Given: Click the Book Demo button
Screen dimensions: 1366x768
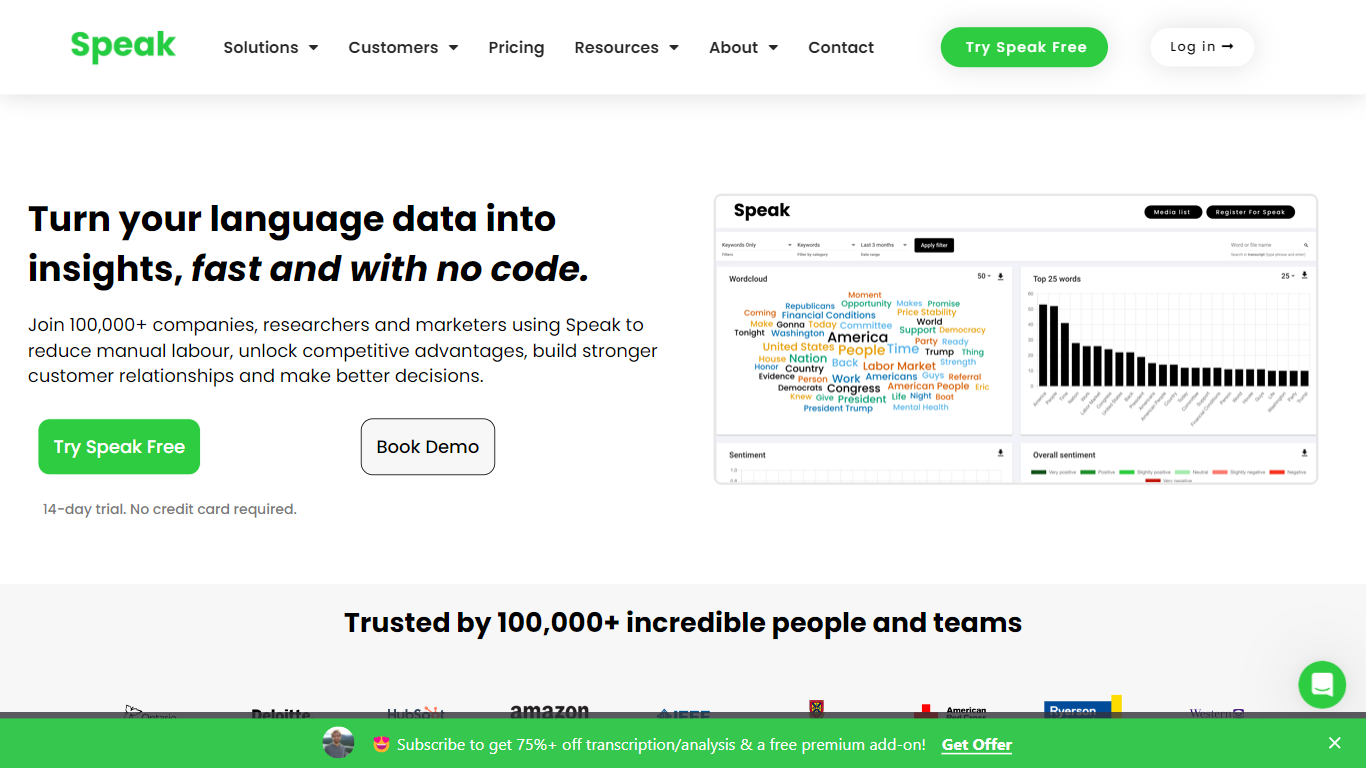Looking at the screenshot, I should (428, 447).
